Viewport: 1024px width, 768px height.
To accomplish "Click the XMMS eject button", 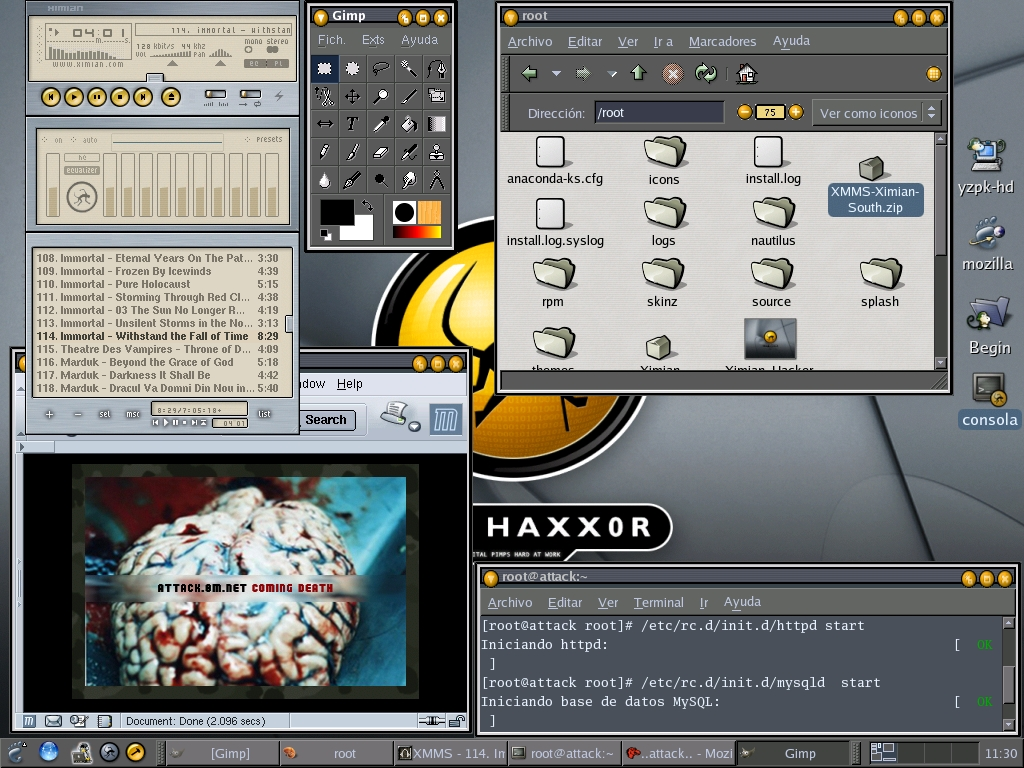I will [171, 97].
